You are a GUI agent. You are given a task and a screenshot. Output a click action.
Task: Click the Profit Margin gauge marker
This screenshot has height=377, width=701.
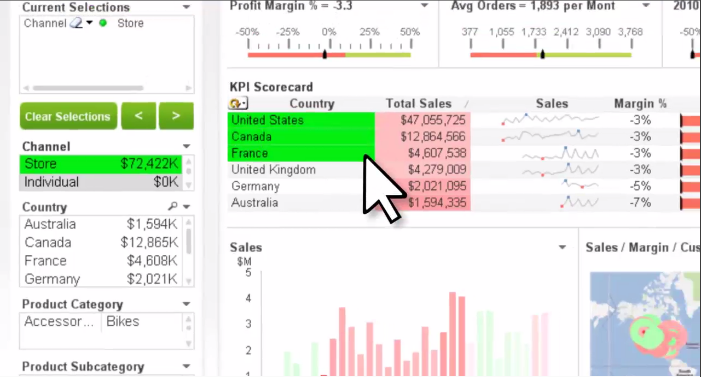[x=325, y=54]
